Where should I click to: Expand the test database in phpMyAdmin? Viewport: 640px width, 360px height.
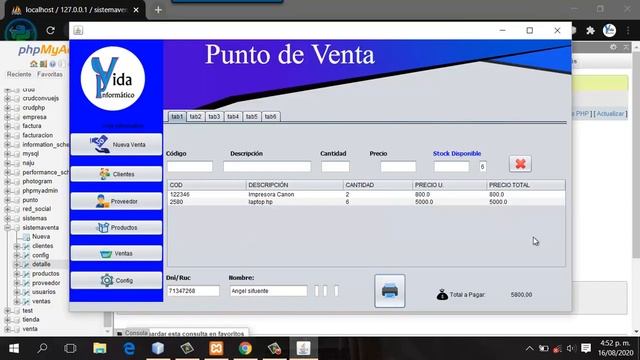[x=7, y=311]
